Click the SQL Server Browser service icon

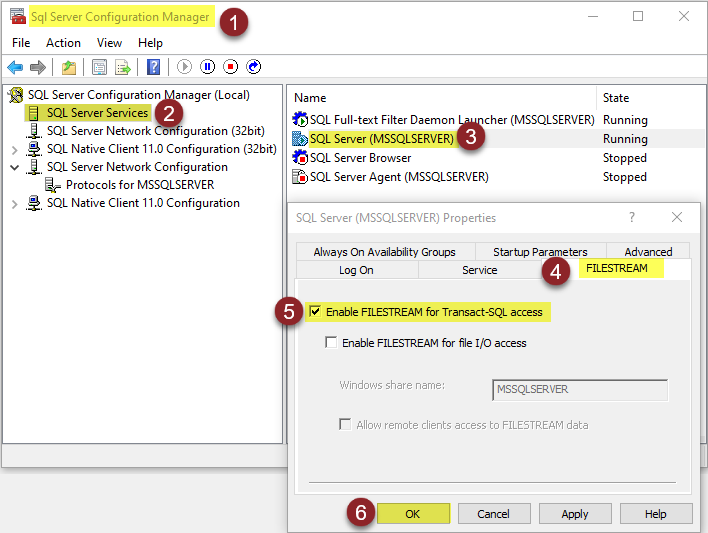(300, 158)
